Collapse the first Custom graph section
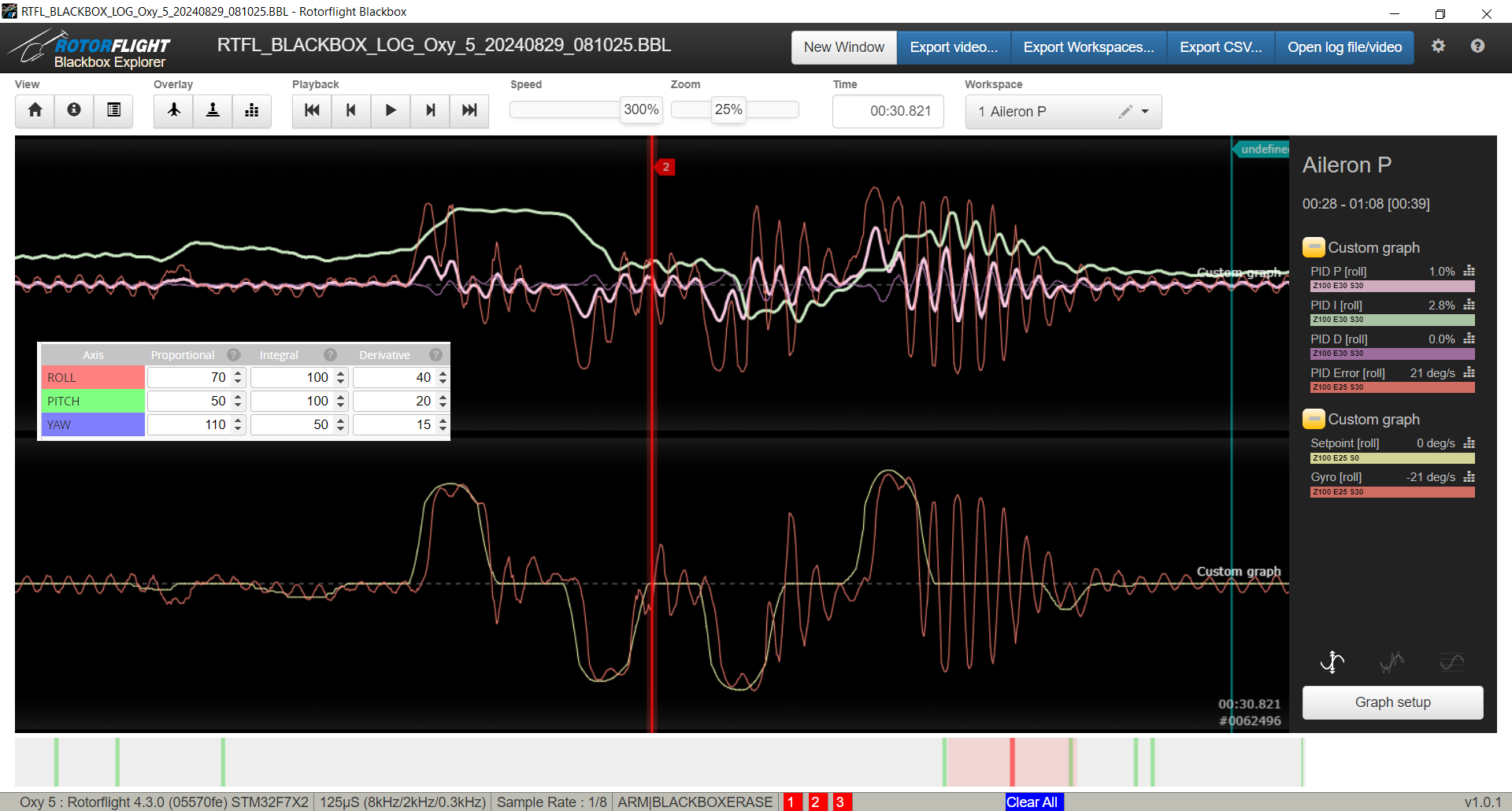 coord(1313,248)
